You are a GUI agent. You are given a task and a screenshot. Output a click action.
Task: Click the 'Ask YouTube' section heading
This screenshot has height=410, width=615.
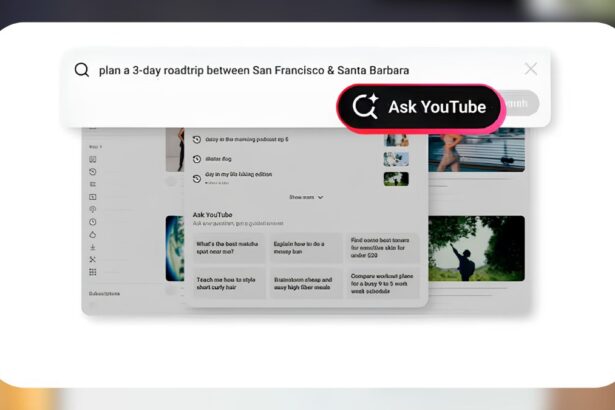point(212,215)
